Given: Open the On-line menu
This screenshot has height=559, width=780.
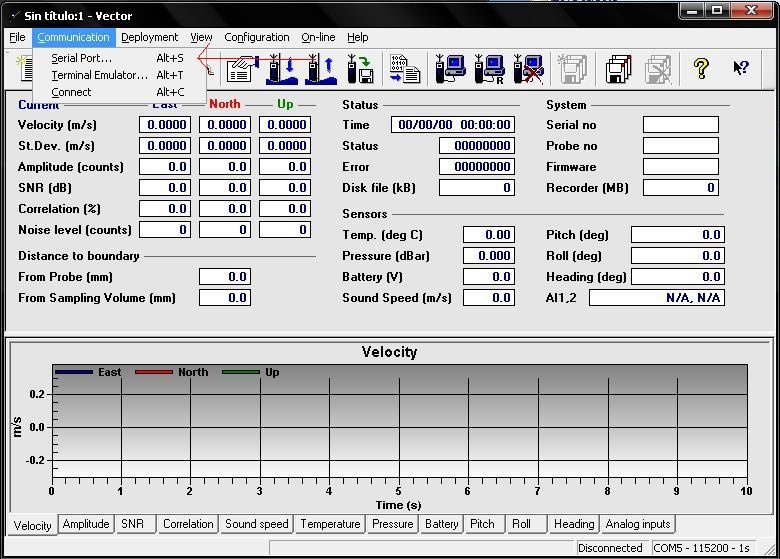Looking at the screenshot, I should [318, 37].
